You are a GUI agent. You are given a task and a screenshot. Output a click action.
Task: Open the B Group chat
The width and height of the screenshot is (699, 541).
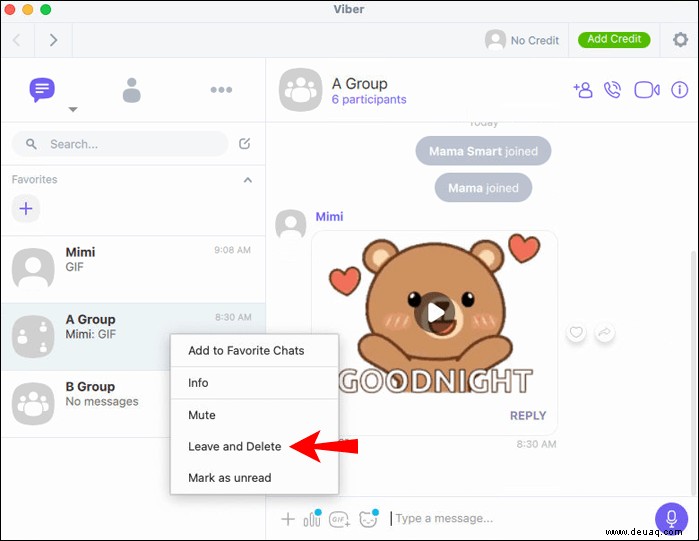86,403
